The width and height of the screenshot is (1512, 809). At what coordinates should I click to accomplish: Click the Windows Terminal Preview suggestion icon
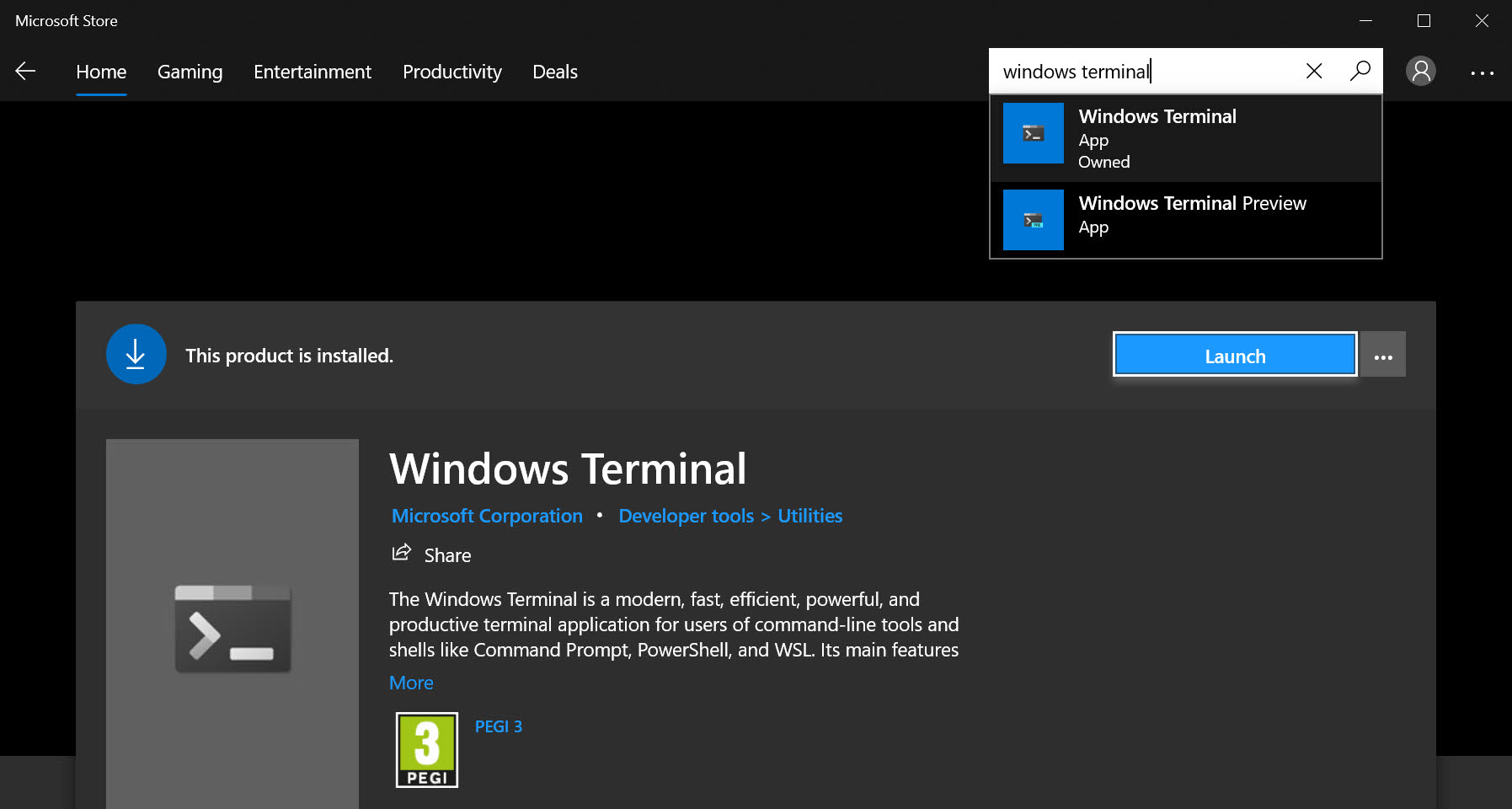pos(1034,220)
